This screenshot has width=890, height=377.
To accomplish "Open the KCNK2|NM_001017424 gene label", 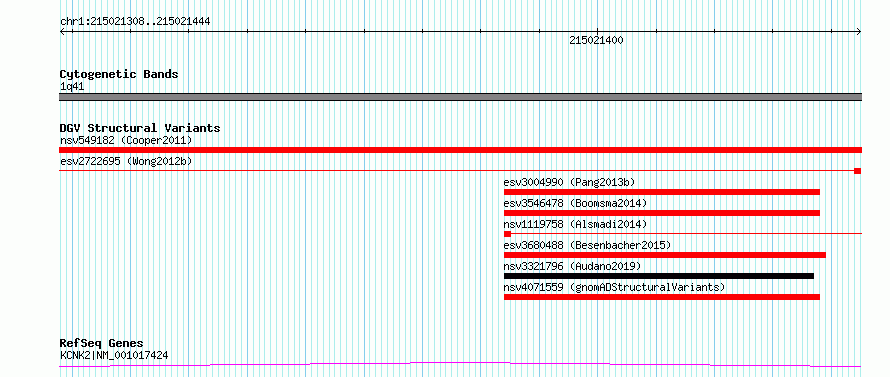I will point(114,356).
